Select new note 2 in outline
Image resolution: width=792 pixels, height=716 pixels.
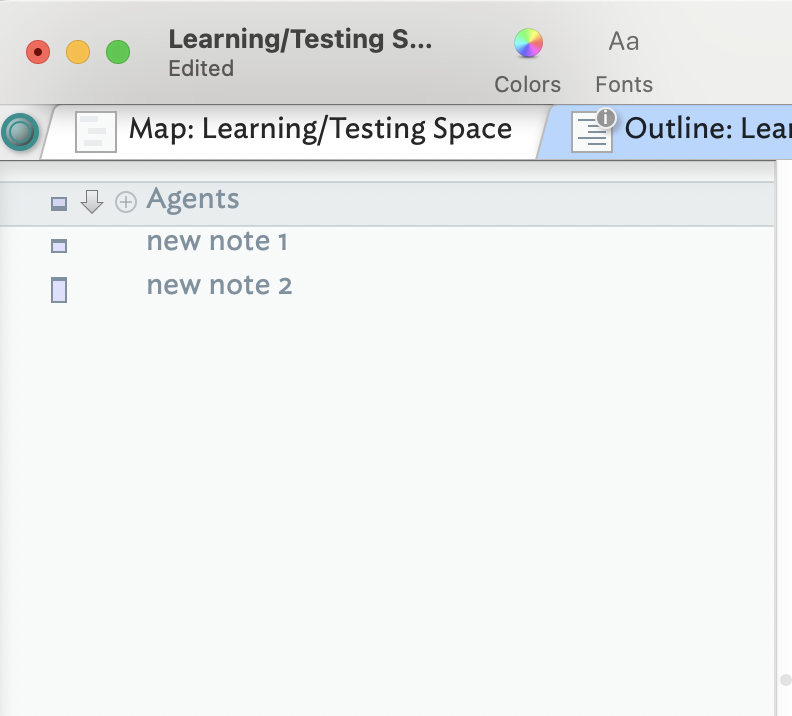(x=219, y=286)
